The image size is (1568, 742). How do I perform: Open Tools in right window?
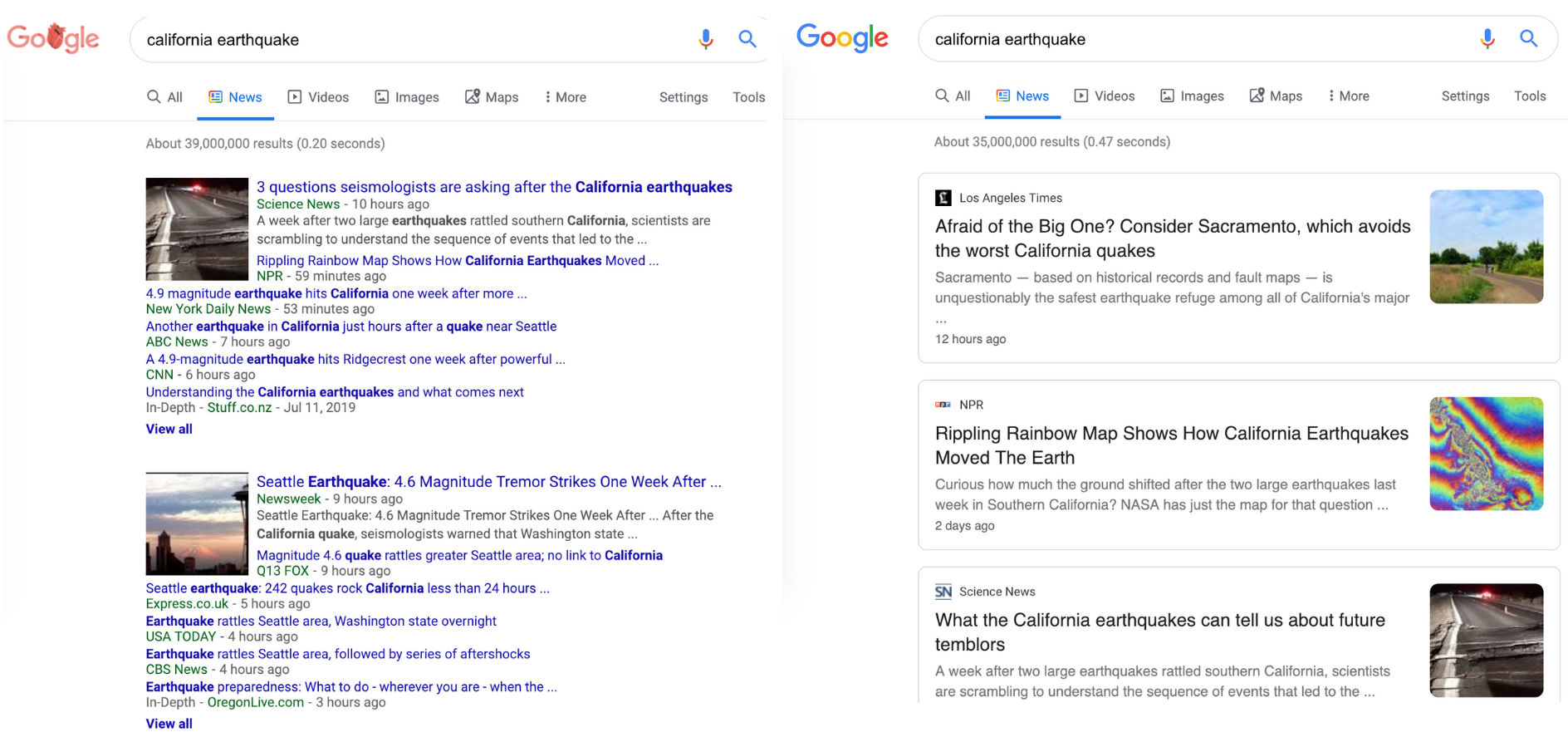(x=1530, y=96)
